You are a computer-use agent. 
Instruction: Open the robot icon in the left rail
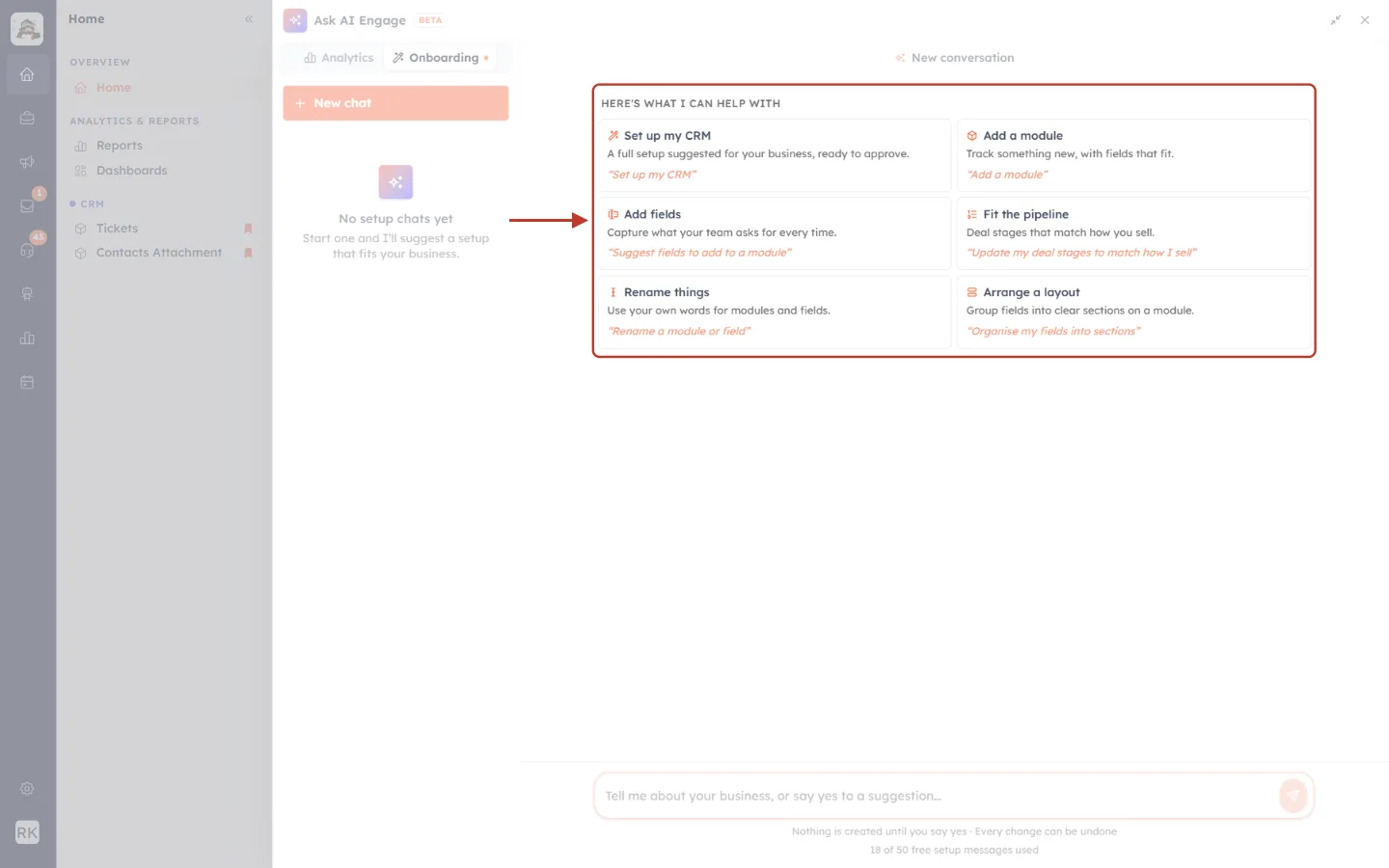click(27, 294)
